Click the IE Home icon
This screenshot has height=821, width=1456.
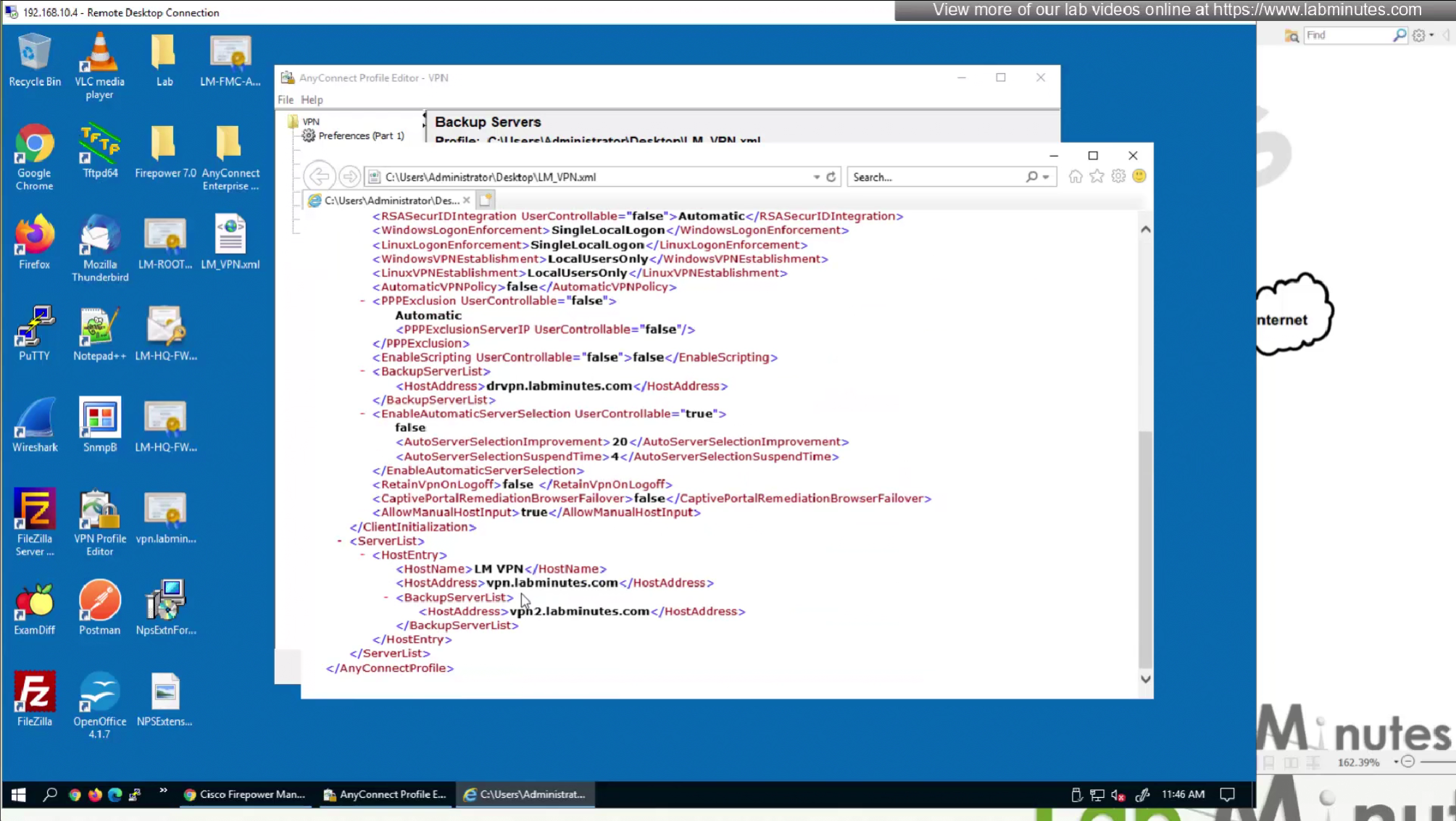pyautogui.click(x=1076, y=176)
